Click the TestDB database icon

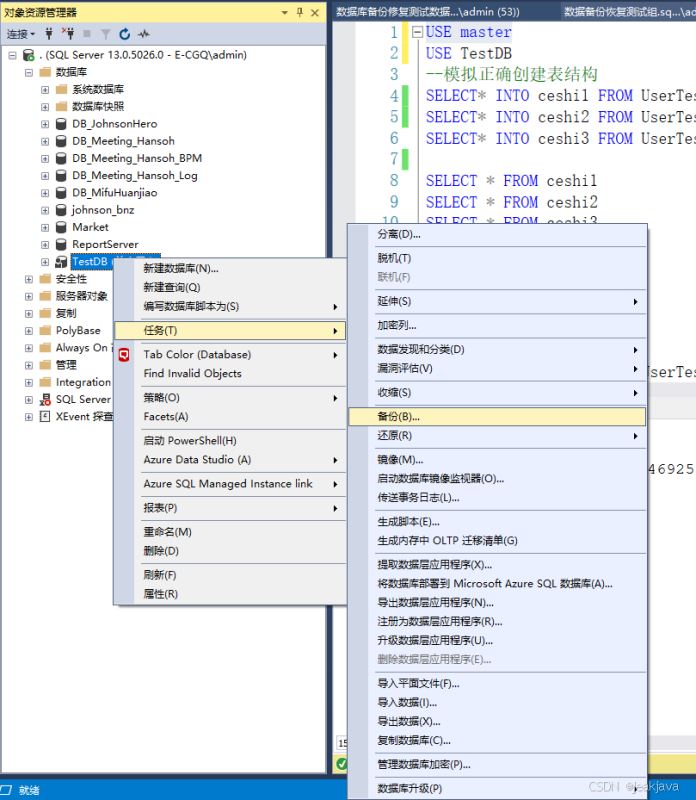click(x=61, y=262)
